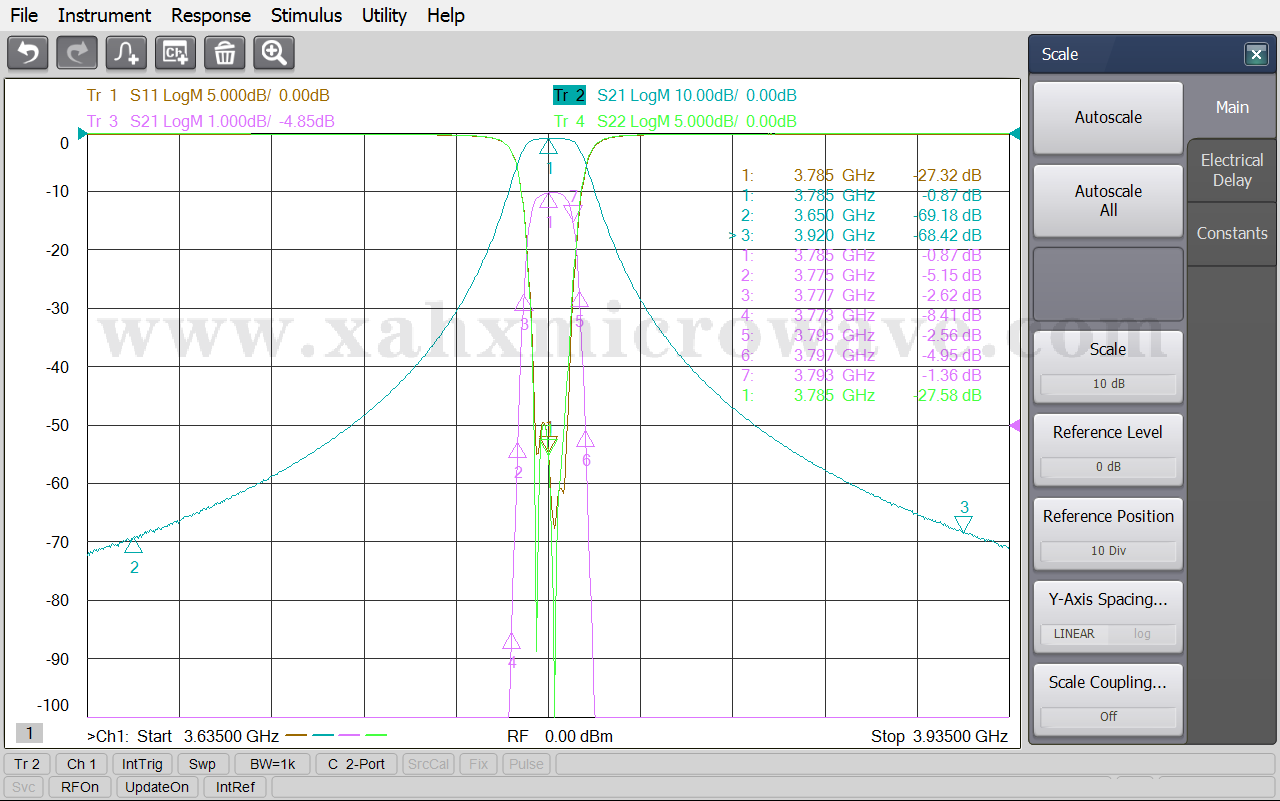The width and height of the screenshot is (1280, 801).
Task: Switch to the Main tab
Action: (x=1232, y=107)
